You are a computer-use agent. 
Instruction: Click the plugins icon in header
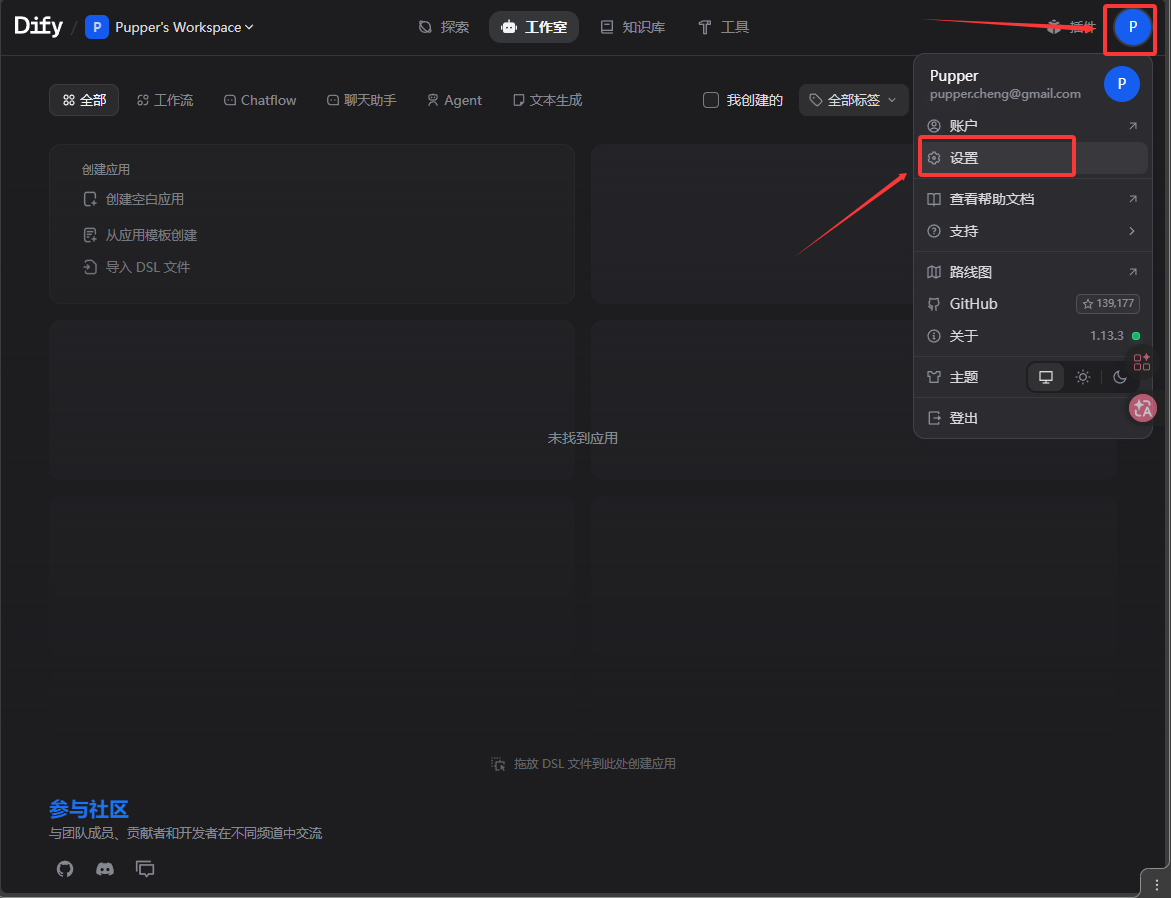pyautogui.click(x=1053, y=27)
